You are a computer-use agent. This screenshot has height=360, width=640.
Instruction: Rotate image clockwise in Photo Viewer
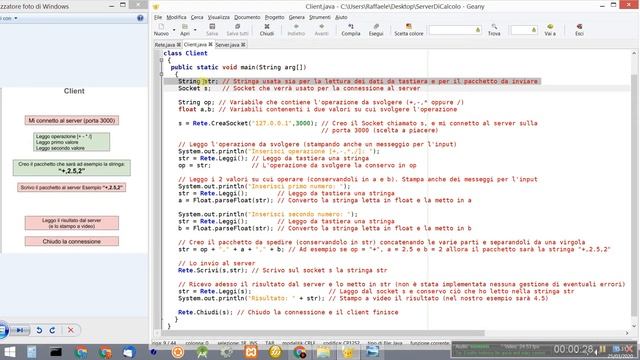(x=52, y=330)
